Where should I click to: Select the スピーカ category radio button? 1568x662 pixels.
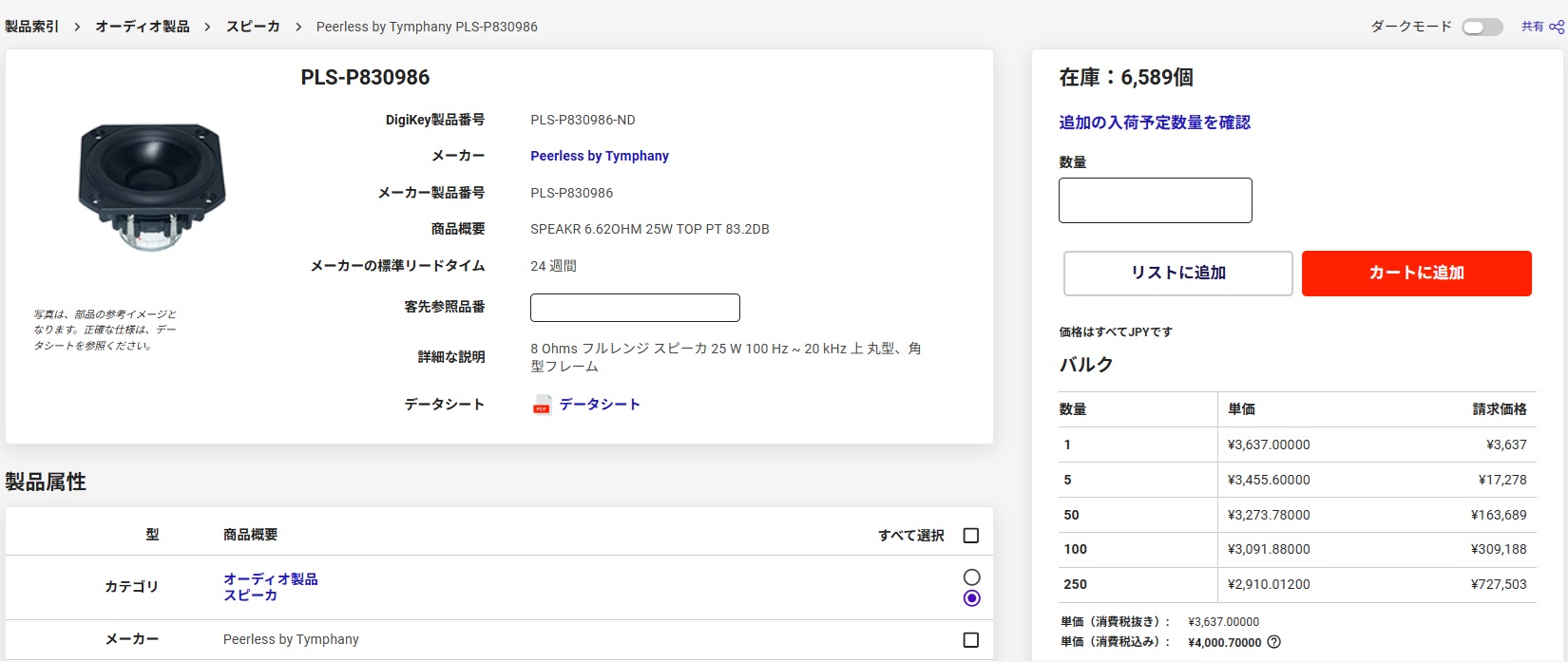tap(971, 598)
